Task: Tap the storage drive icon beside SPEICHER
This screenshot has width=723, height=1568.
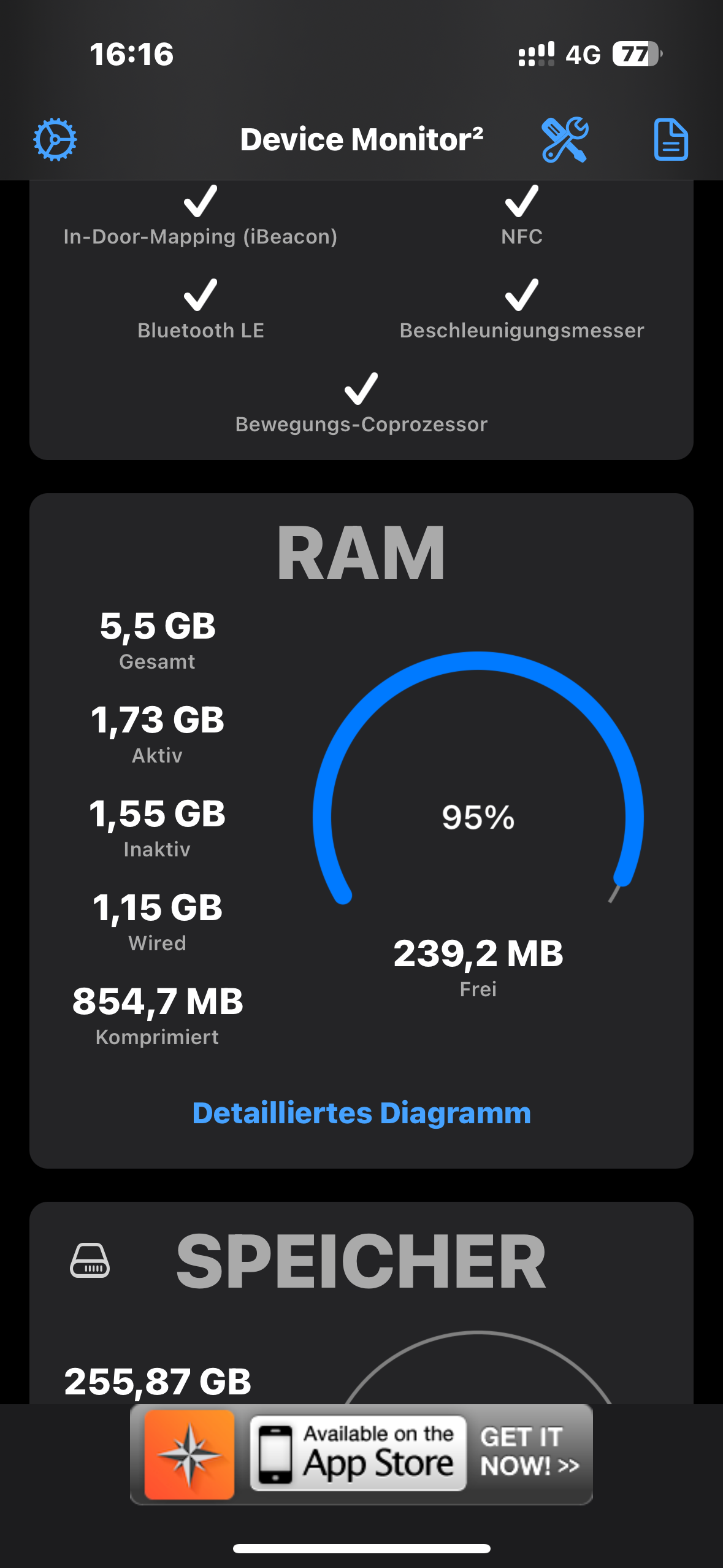Action: (x=90, y=1261)
